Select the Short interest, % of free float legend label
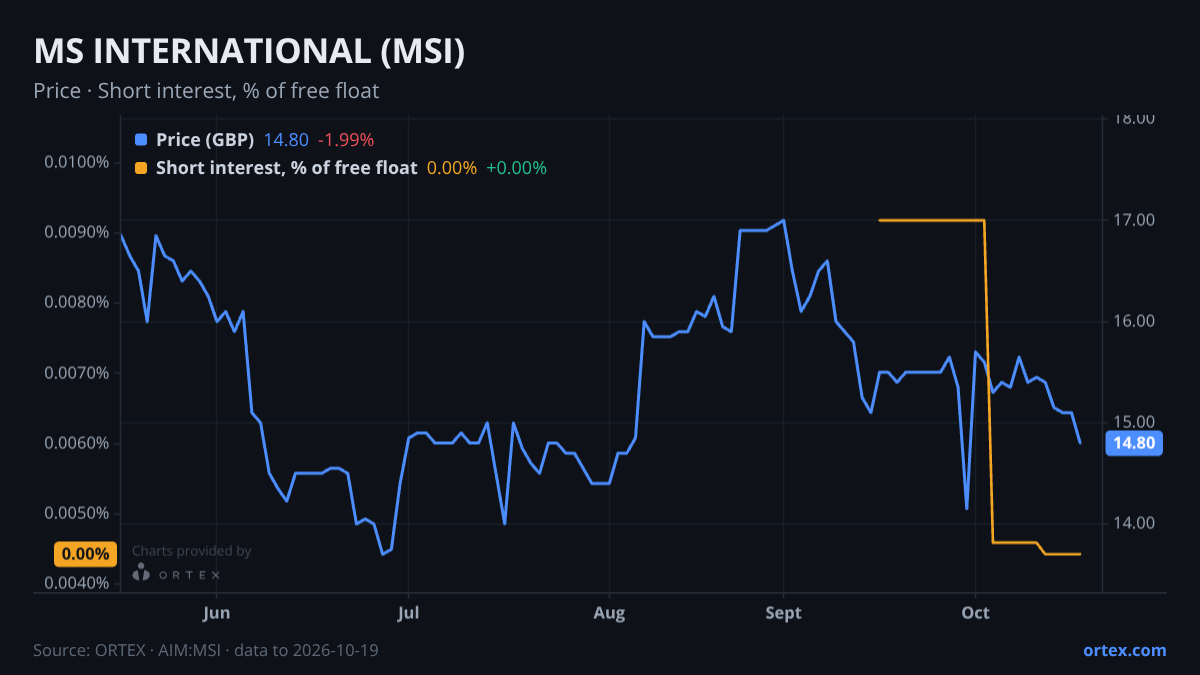This screenshot has height=675, width=1200. tap(286, 168)
